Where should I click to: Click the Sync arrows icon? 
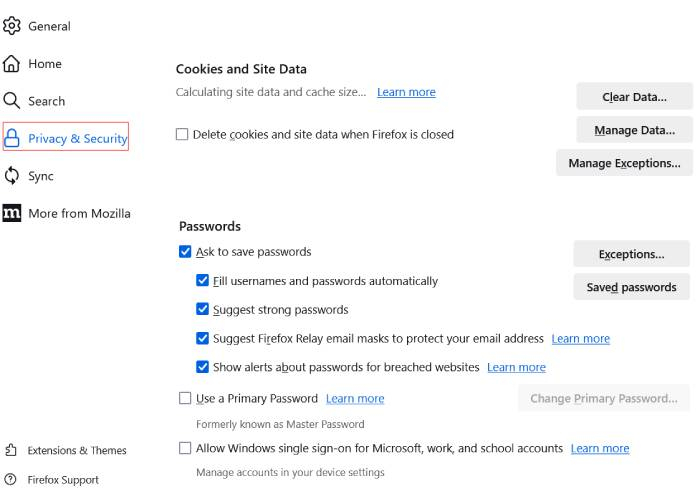pos(12,176)
